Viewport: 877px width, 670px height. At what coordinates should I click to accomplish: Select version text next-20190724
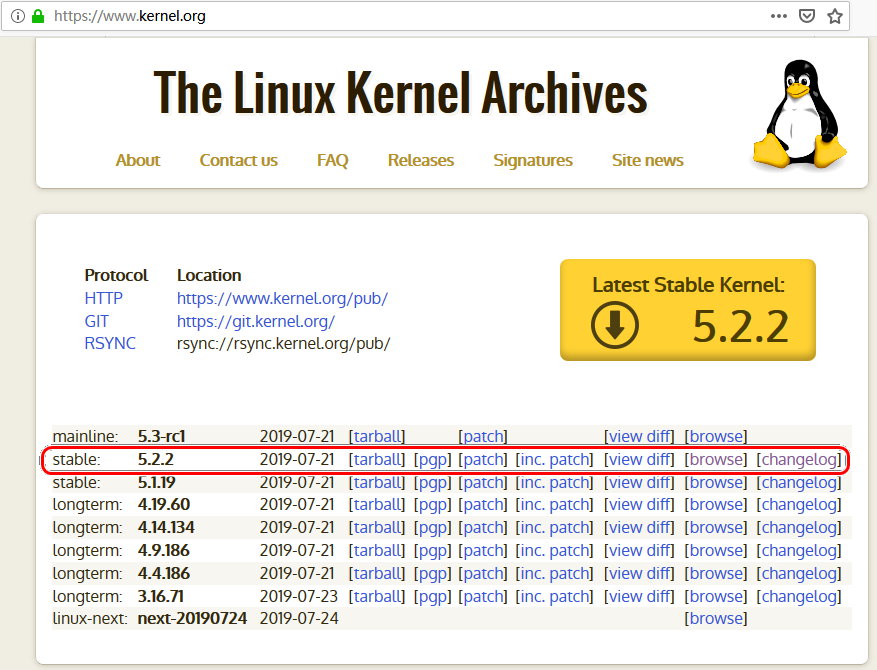[x=192, y=618]
